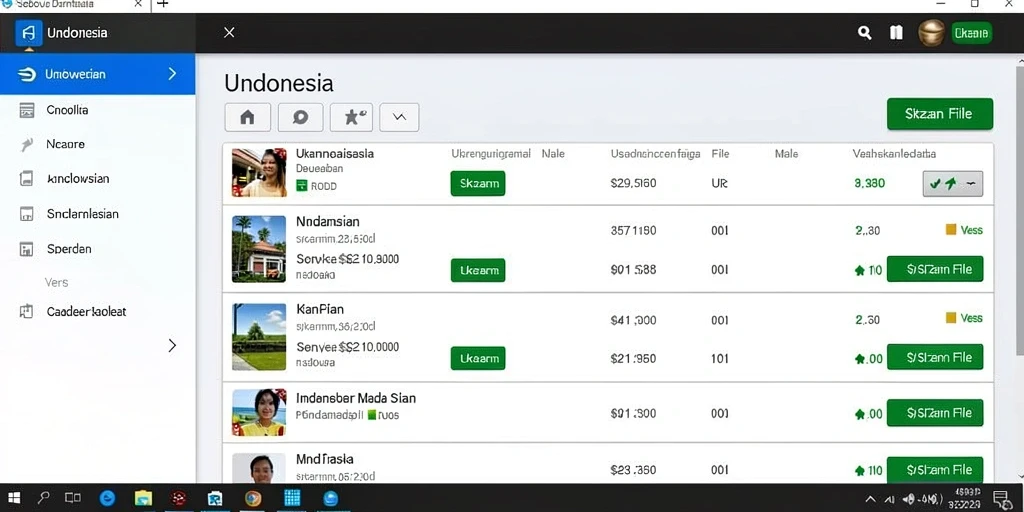The width and height of the screenshot is (1024, 512).
Task: Click the green square in Imdansber subtitle
Action: pyautogui.click(x=372, y=414)
